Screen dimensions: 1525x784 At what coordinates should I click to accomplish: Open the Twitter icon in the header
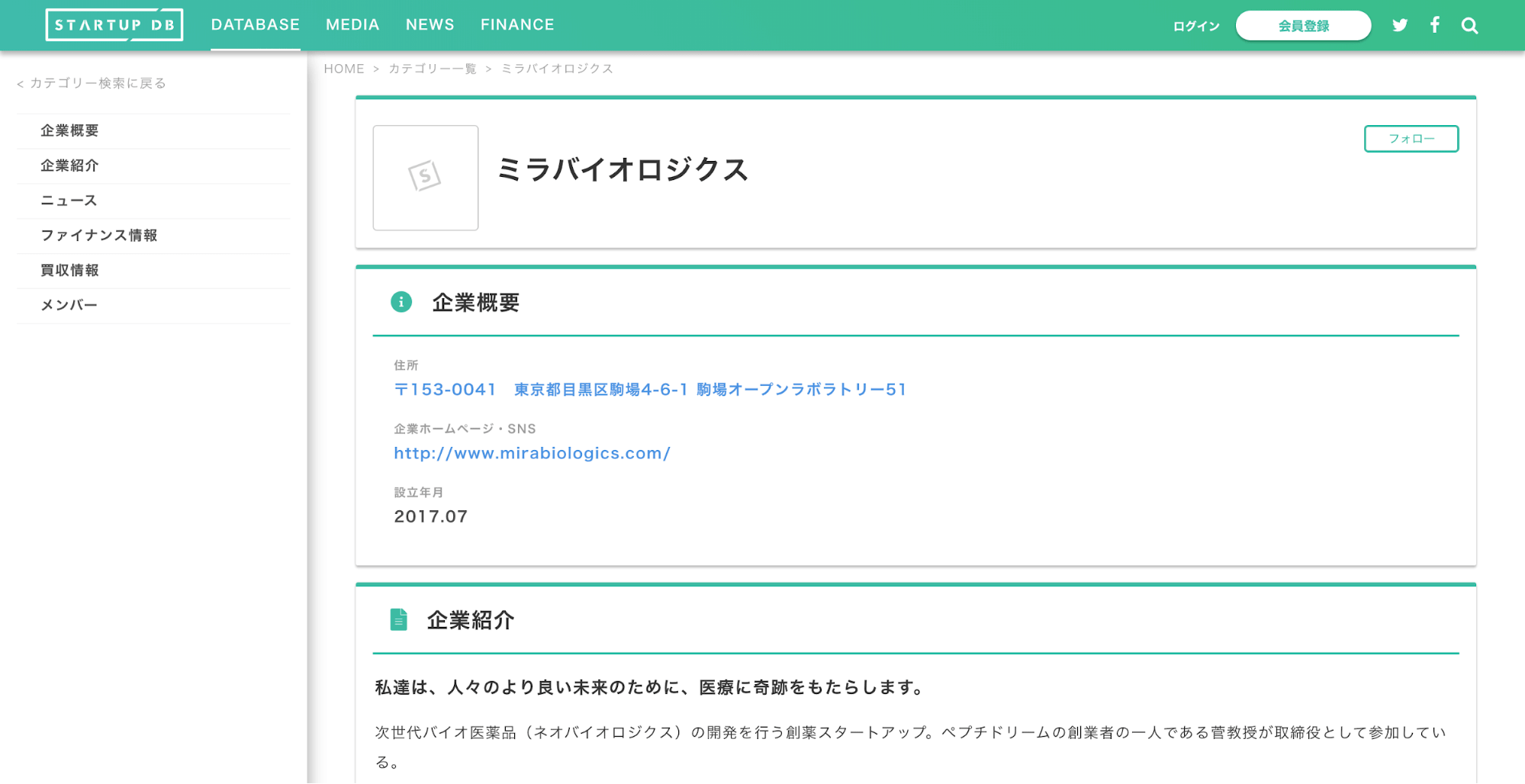coord(1399,25)
